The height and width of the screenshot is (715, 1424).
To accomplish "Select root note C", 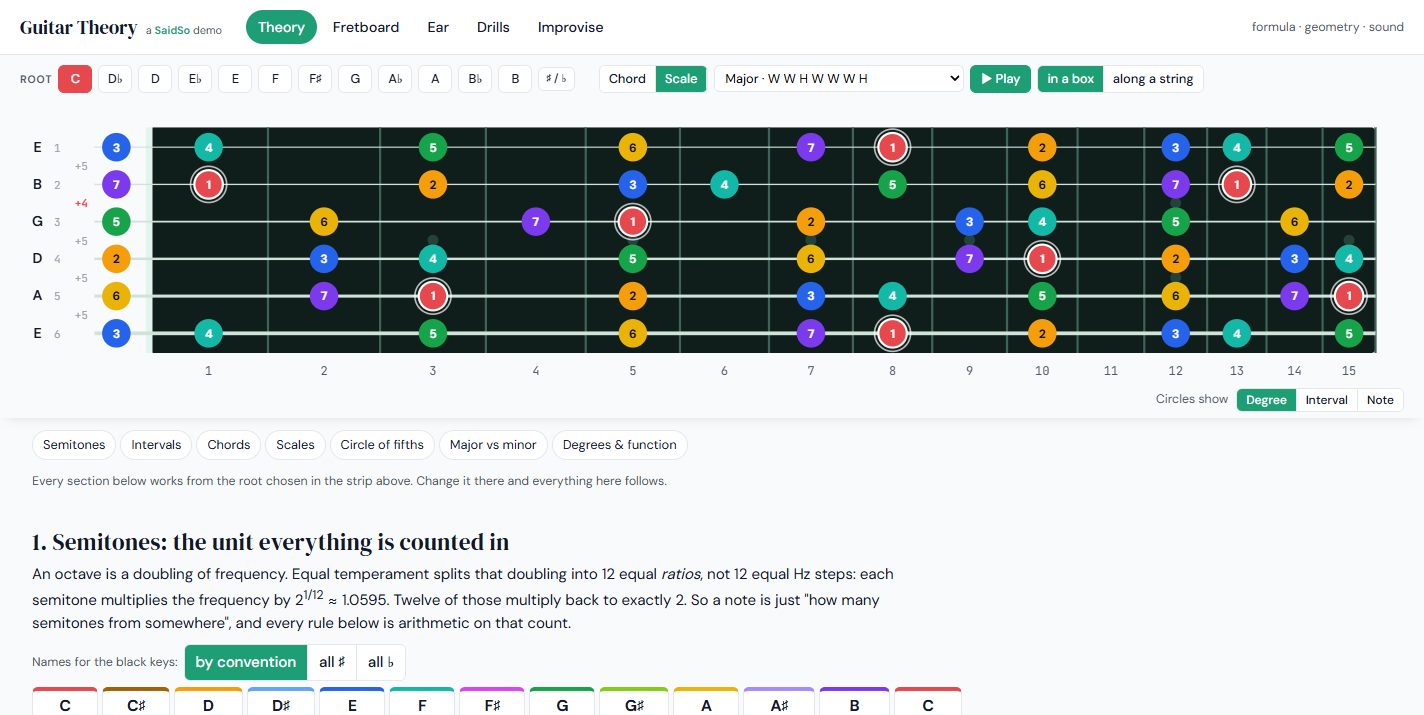I will click(x=75, y=79).
